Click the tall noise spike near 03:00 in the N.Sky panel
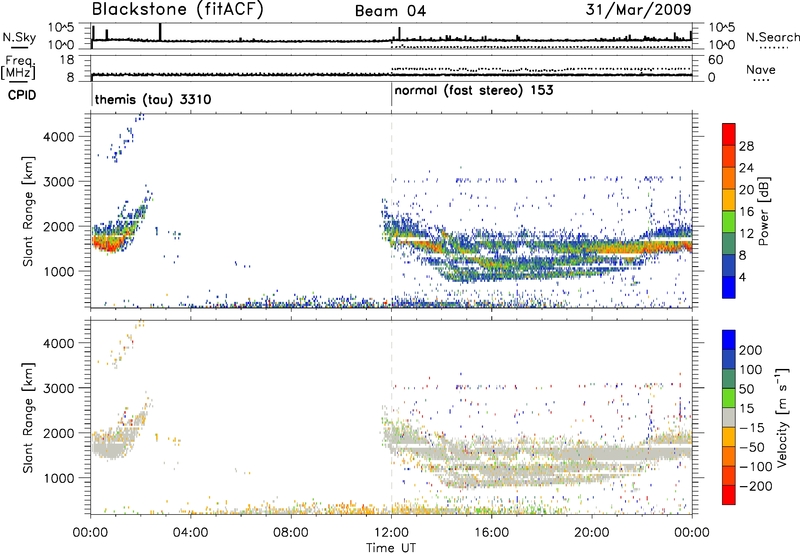This screenshot has height=554, width=800. pos(160,32)
